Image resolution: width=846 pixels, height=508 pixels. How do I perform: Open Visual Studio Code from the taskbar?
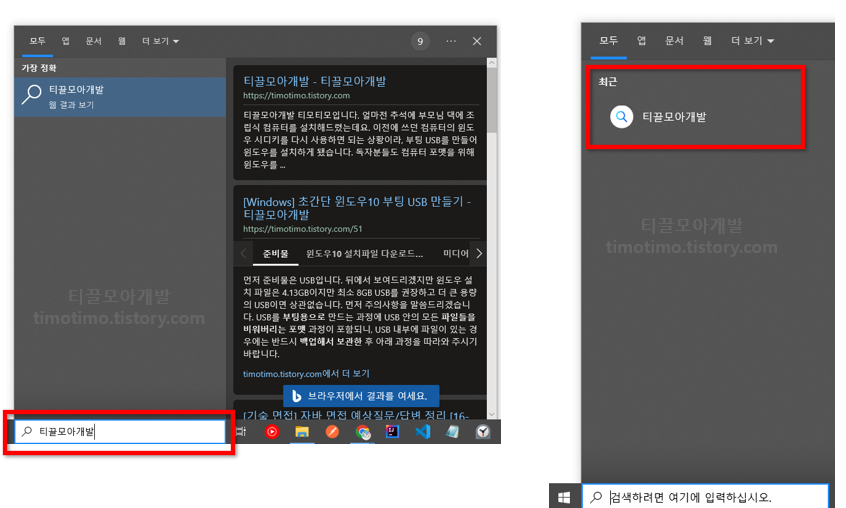tap(422, 431)
